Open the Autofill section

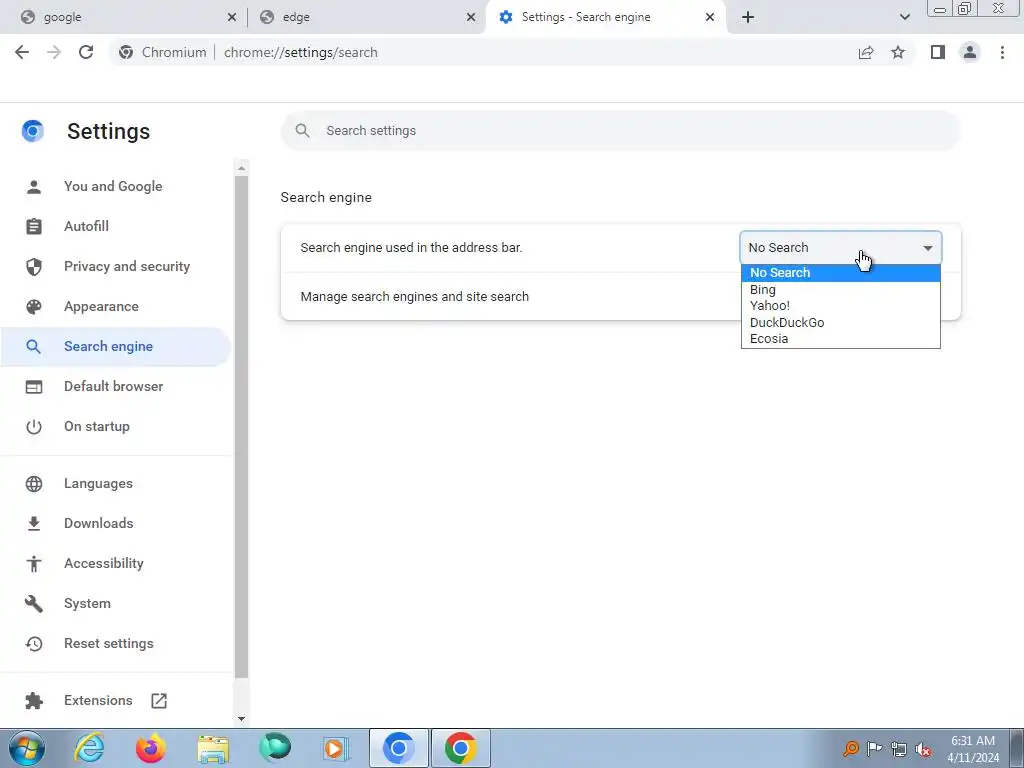[116, 226]
